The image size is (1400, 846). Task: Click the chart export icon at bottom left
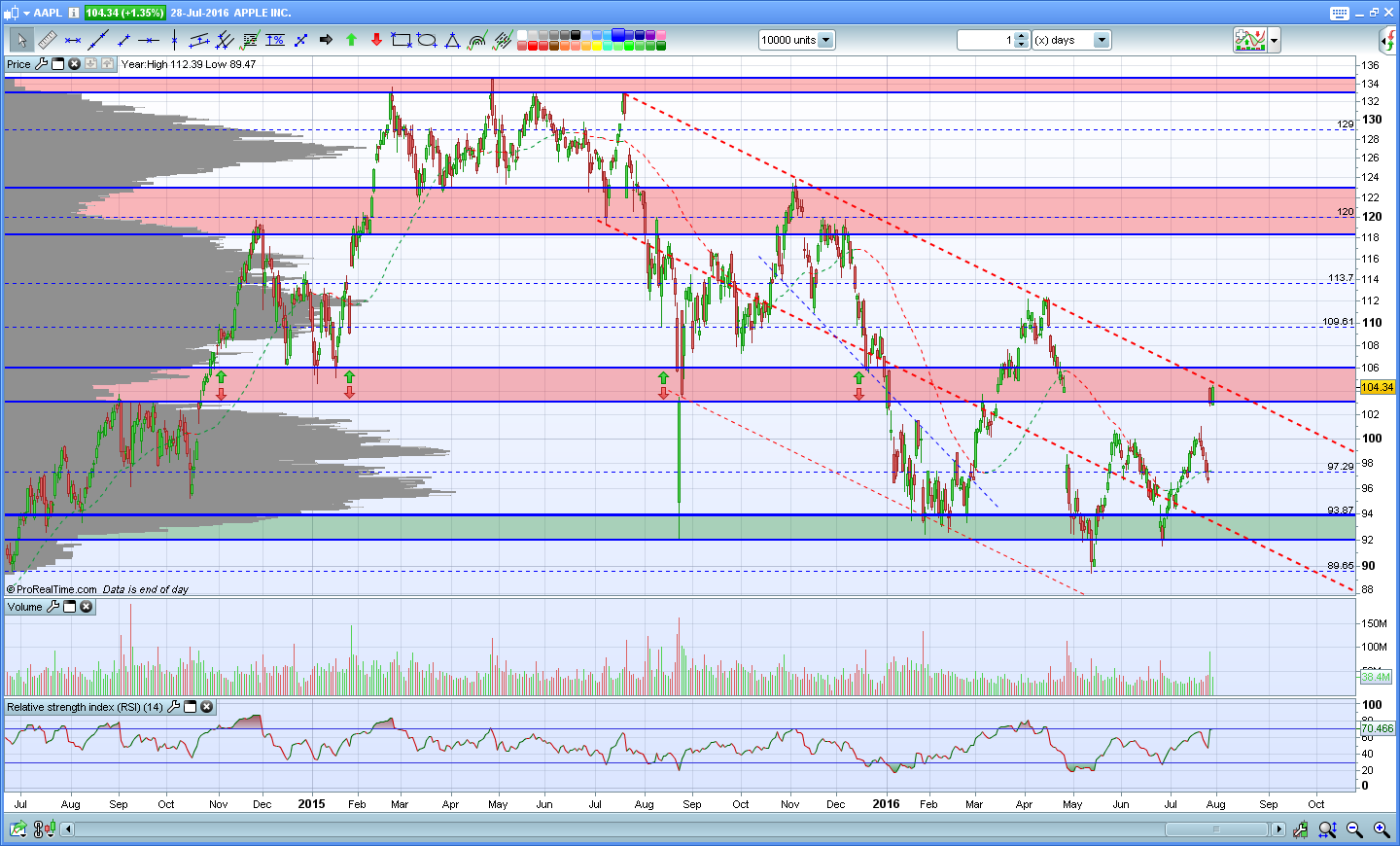(17, 829)
